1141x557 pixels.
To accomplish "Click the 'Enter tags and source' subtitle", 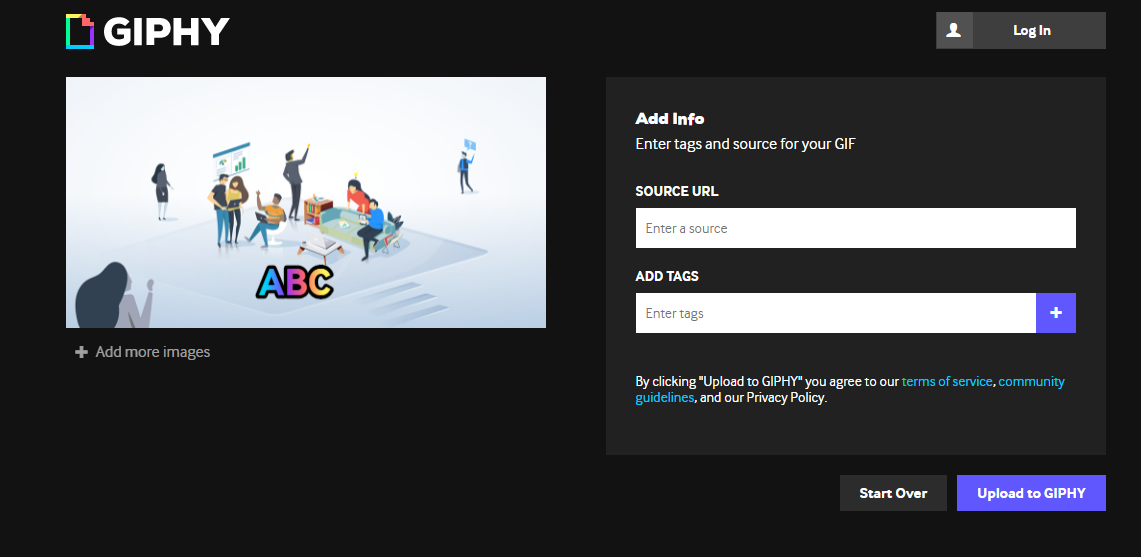I will (x=745, y=144).
